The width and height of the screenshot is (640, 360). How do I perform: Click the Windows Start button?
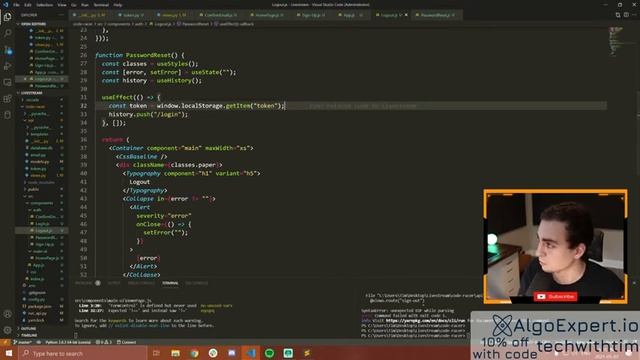9,353
